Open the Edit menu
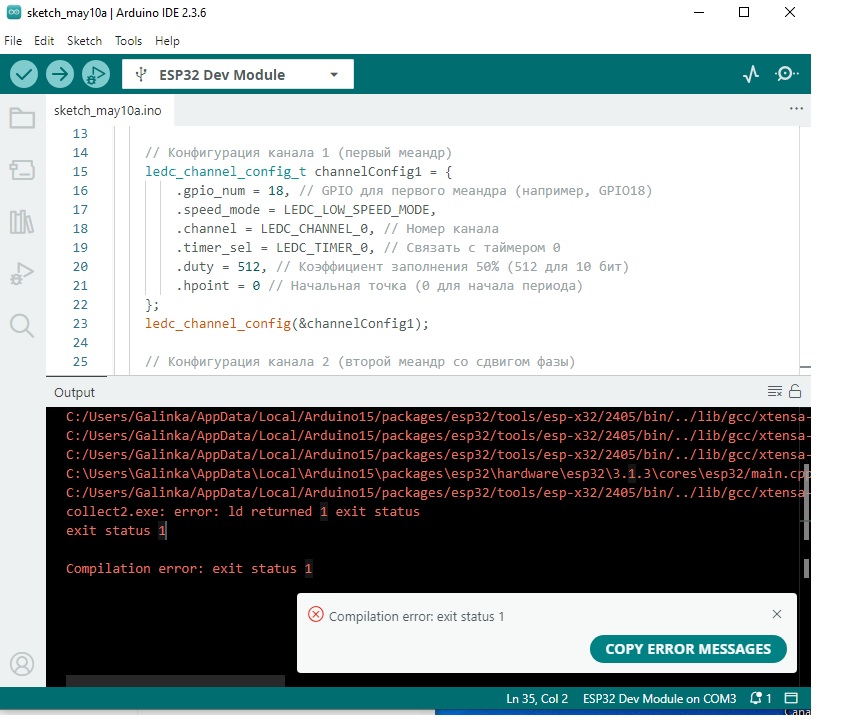The width and height of the screenshot is (856, 722). click(x=44, y=41)
